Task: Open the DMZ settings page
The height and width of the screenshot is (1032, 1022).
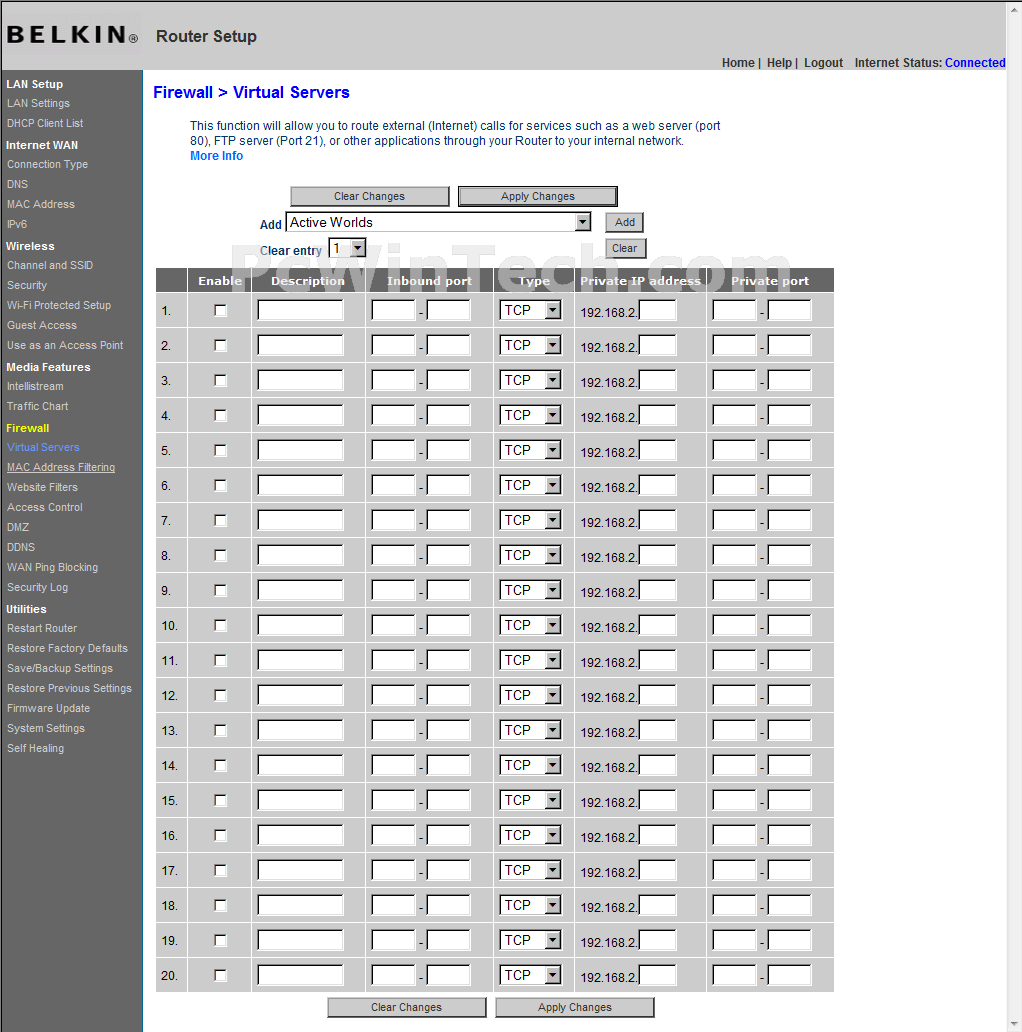Action: point(18,527)
